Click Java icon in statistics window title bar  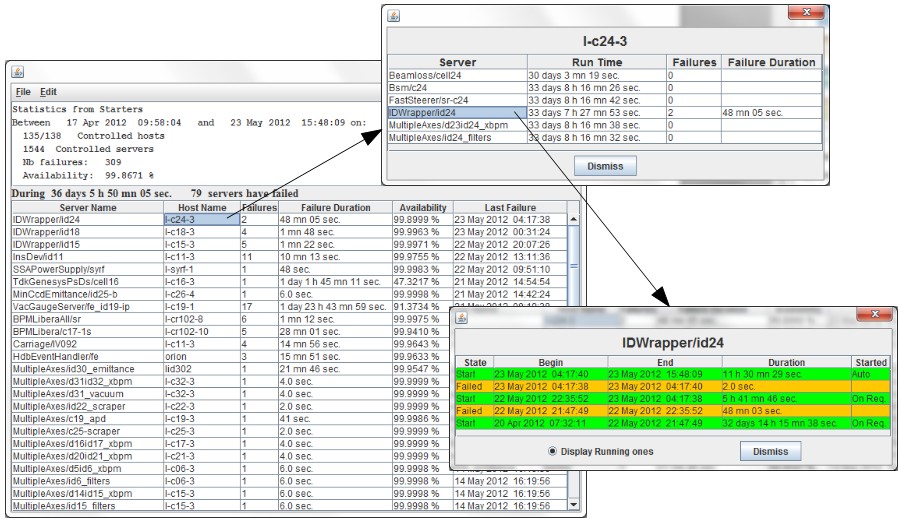coord(18,72)
